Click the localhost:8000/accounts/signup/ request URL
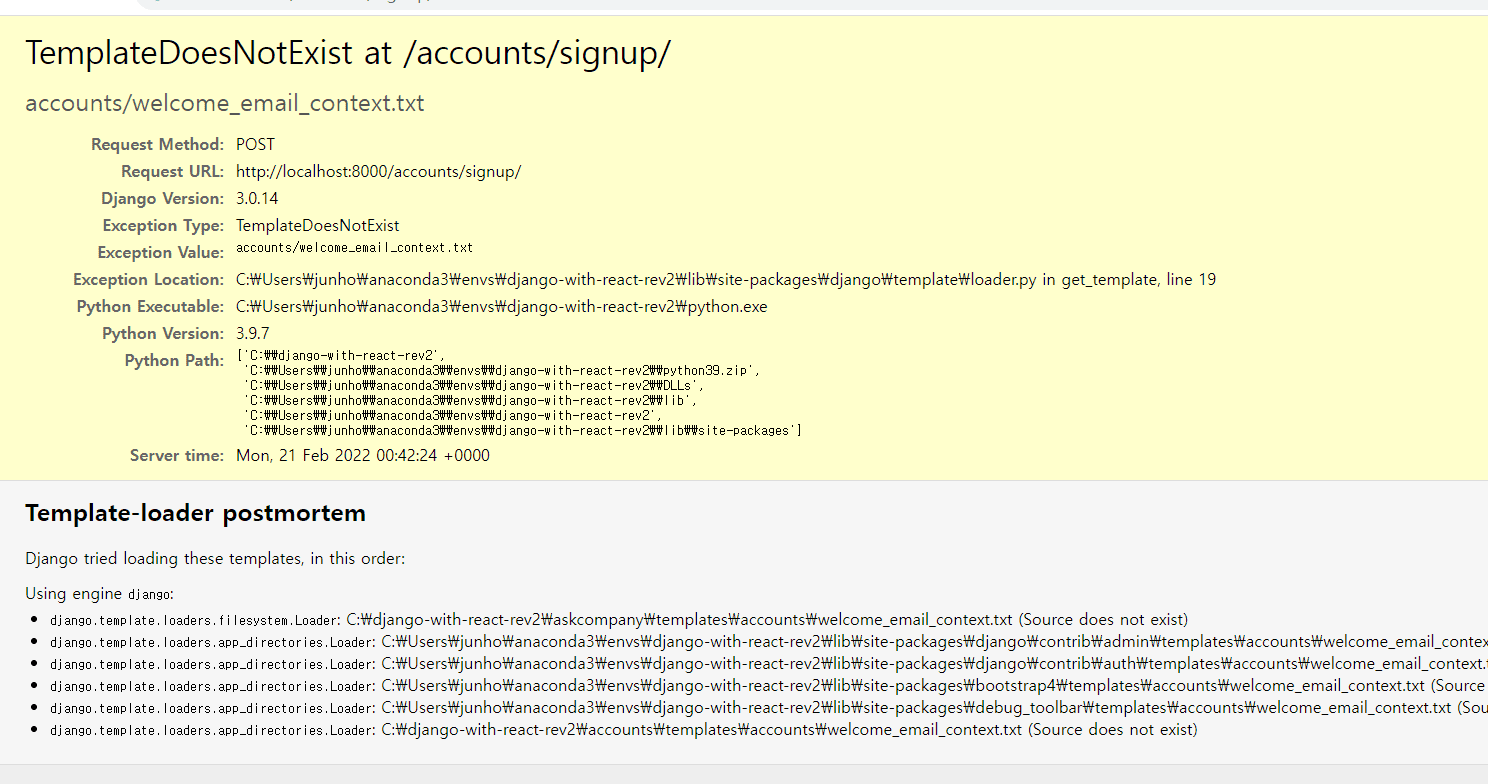 pyautogui.click(x=378, y=172)
